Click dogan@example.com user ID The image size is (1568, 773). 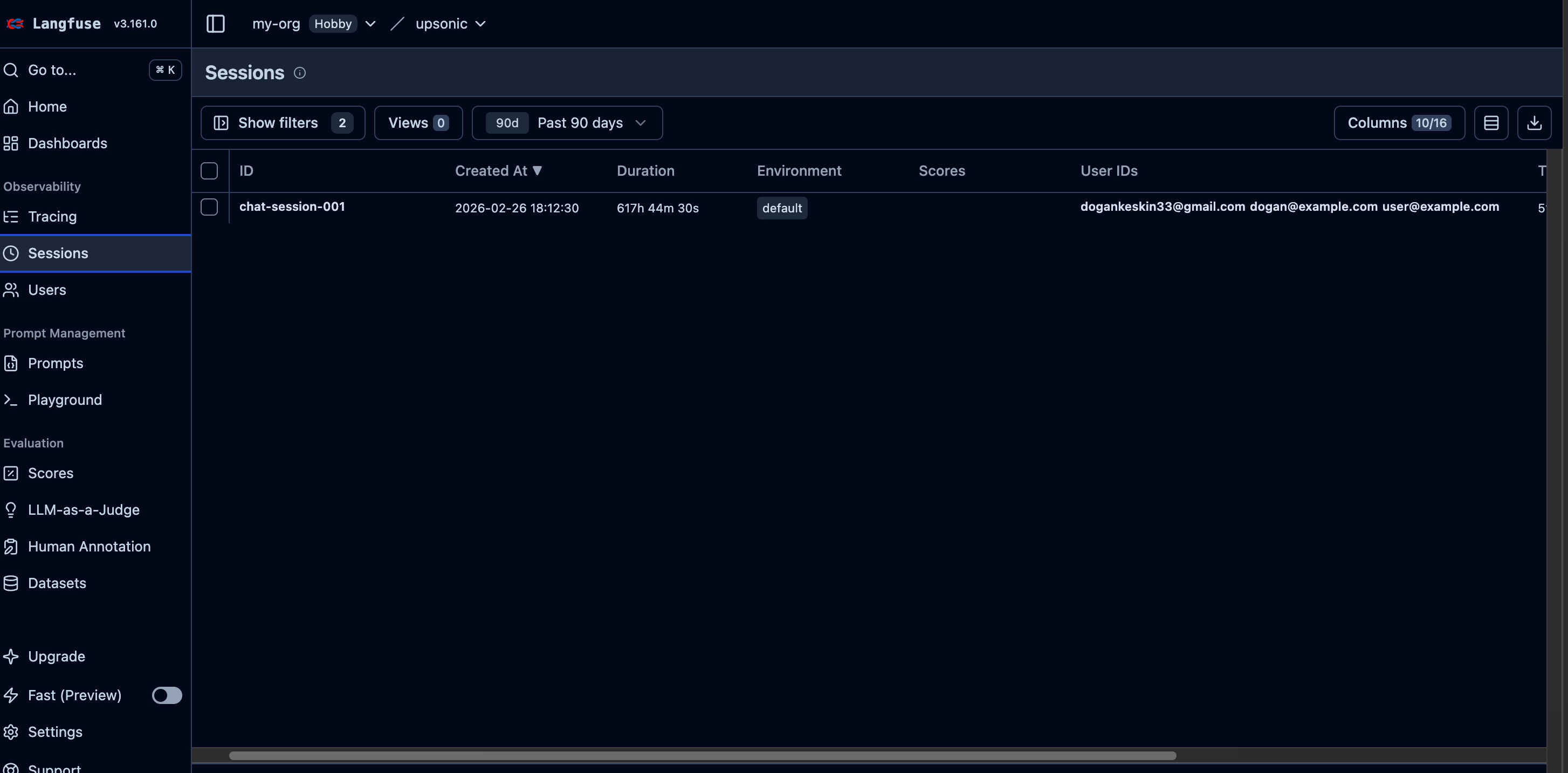[x=1313, y=207]
